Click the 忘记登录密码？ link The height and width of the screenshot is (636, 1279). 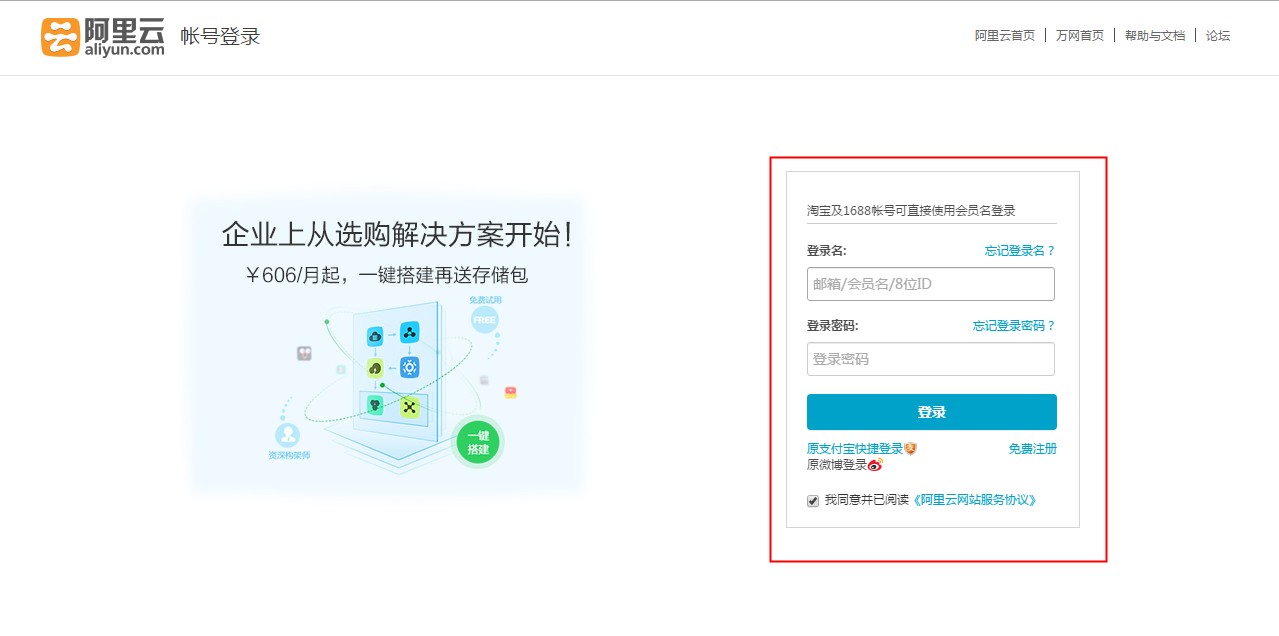[x=1013, y=326]
